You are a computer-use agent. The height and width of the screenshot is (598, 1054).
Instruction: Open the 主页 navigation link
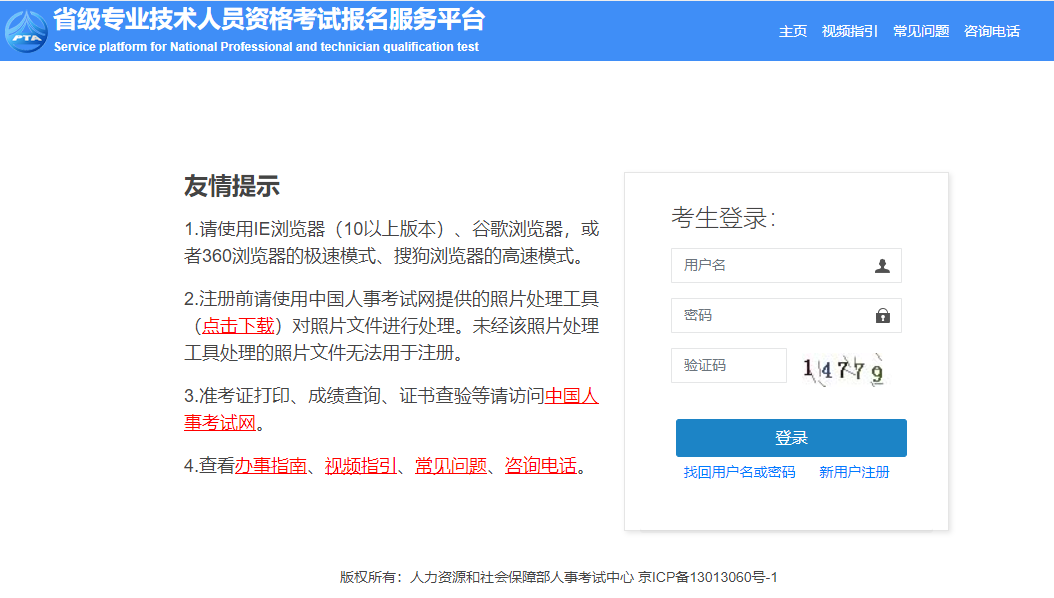(x=793, y=31)
